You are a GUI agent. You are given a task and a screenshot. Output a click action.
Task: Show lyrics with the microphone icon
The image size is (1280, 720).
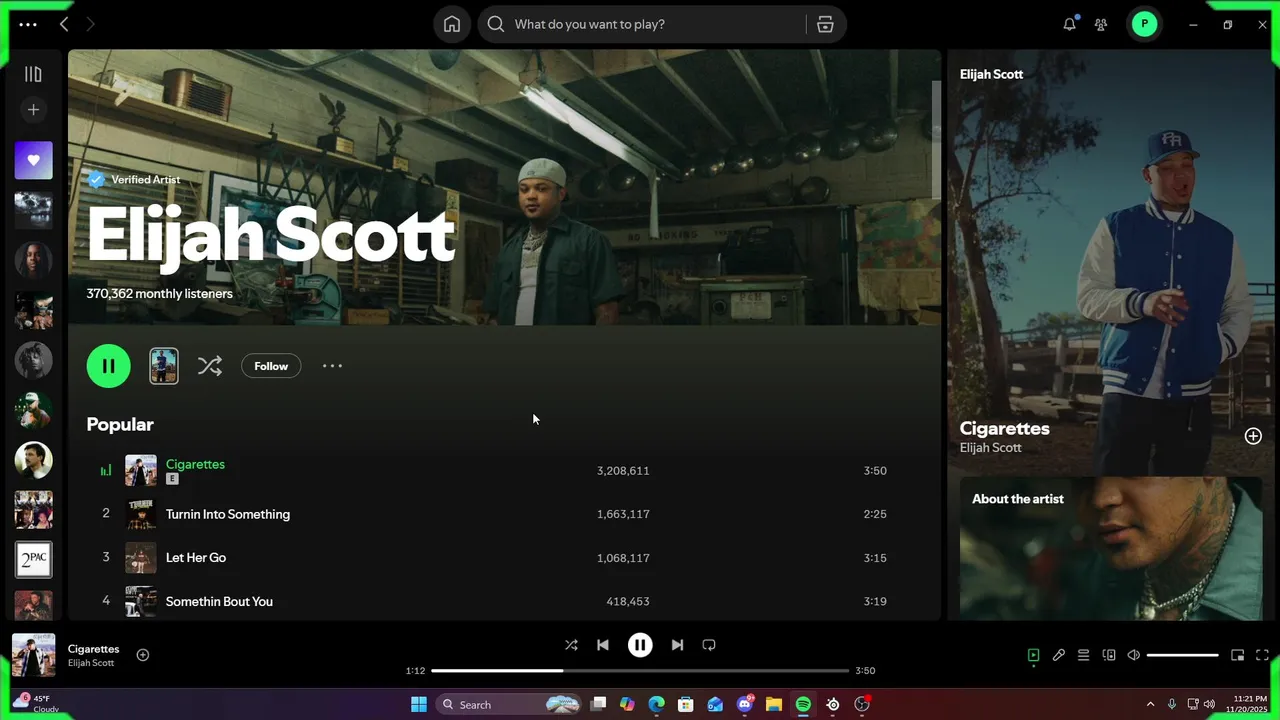pos(1059,655)
